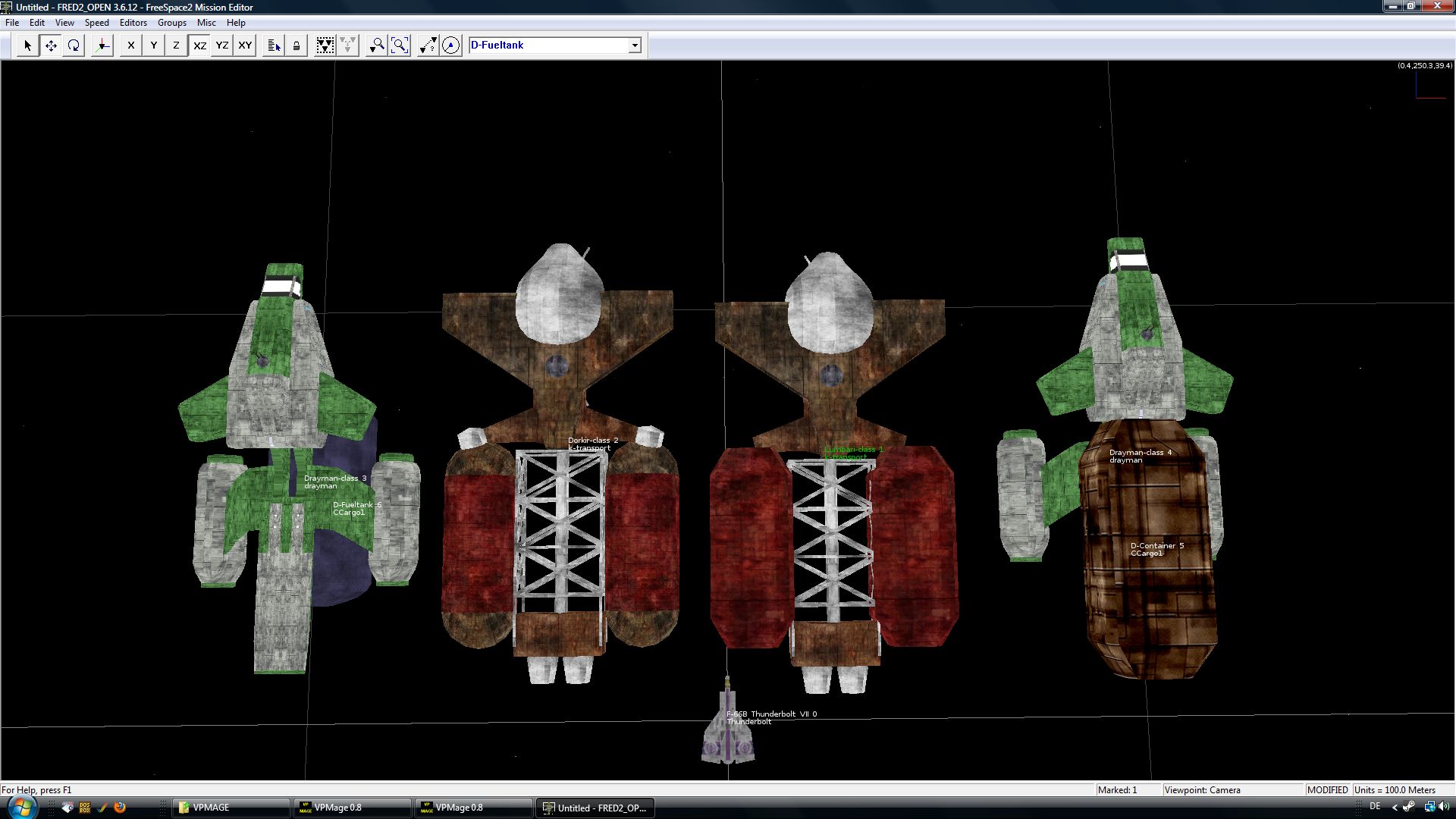Click the compass orientation icon
The image size is (1456, 819).
coord(450,45)
